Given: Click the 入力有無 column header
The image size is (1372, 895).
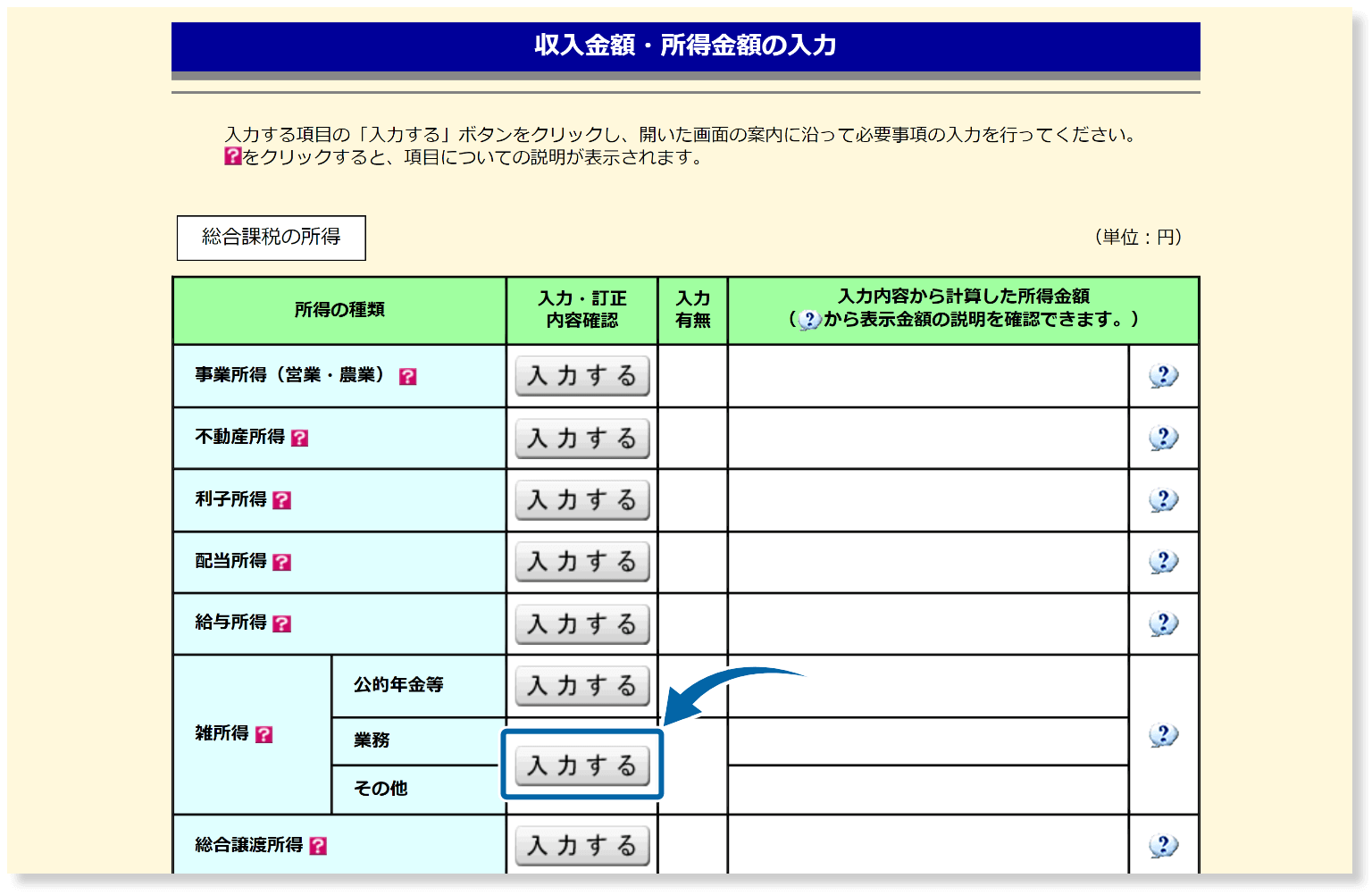Looking at the screenshot, I should click(693, 310).
